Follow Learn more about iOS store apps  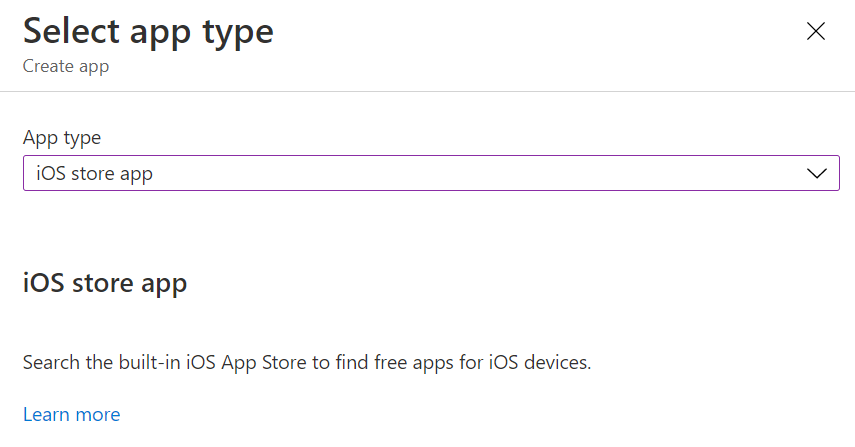[x=71, y=414]
